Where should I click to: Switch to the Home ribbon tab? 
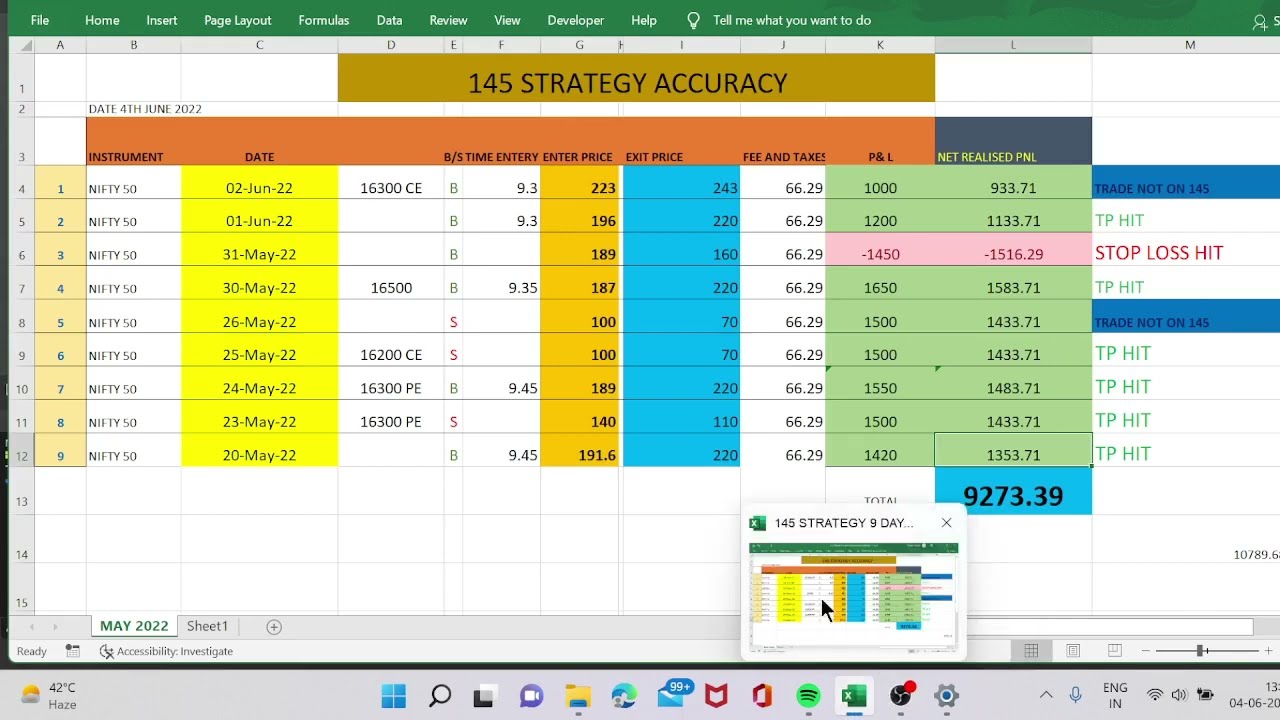102,20
